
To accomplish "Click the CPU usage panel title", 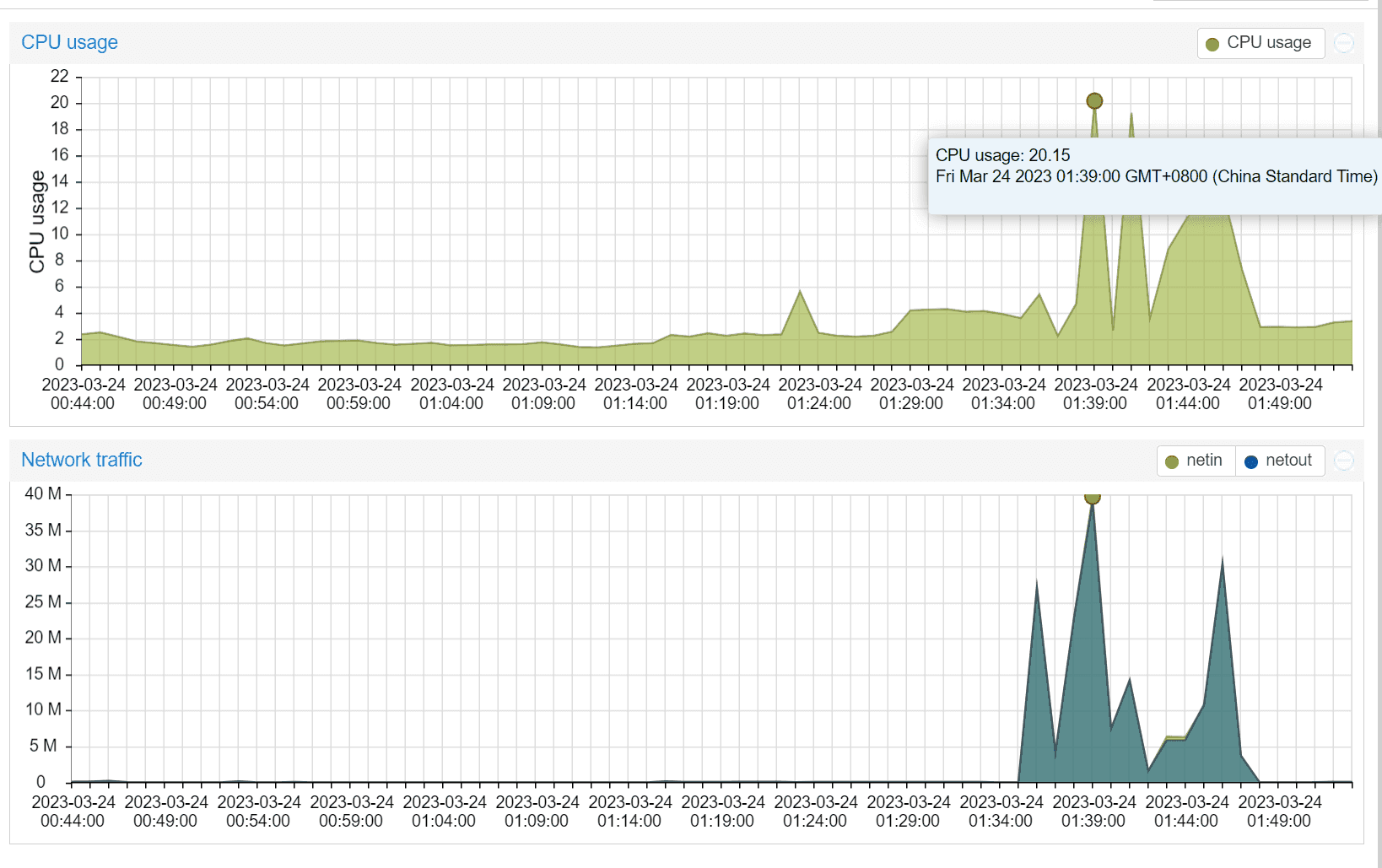I will click(x=69, y=42).
